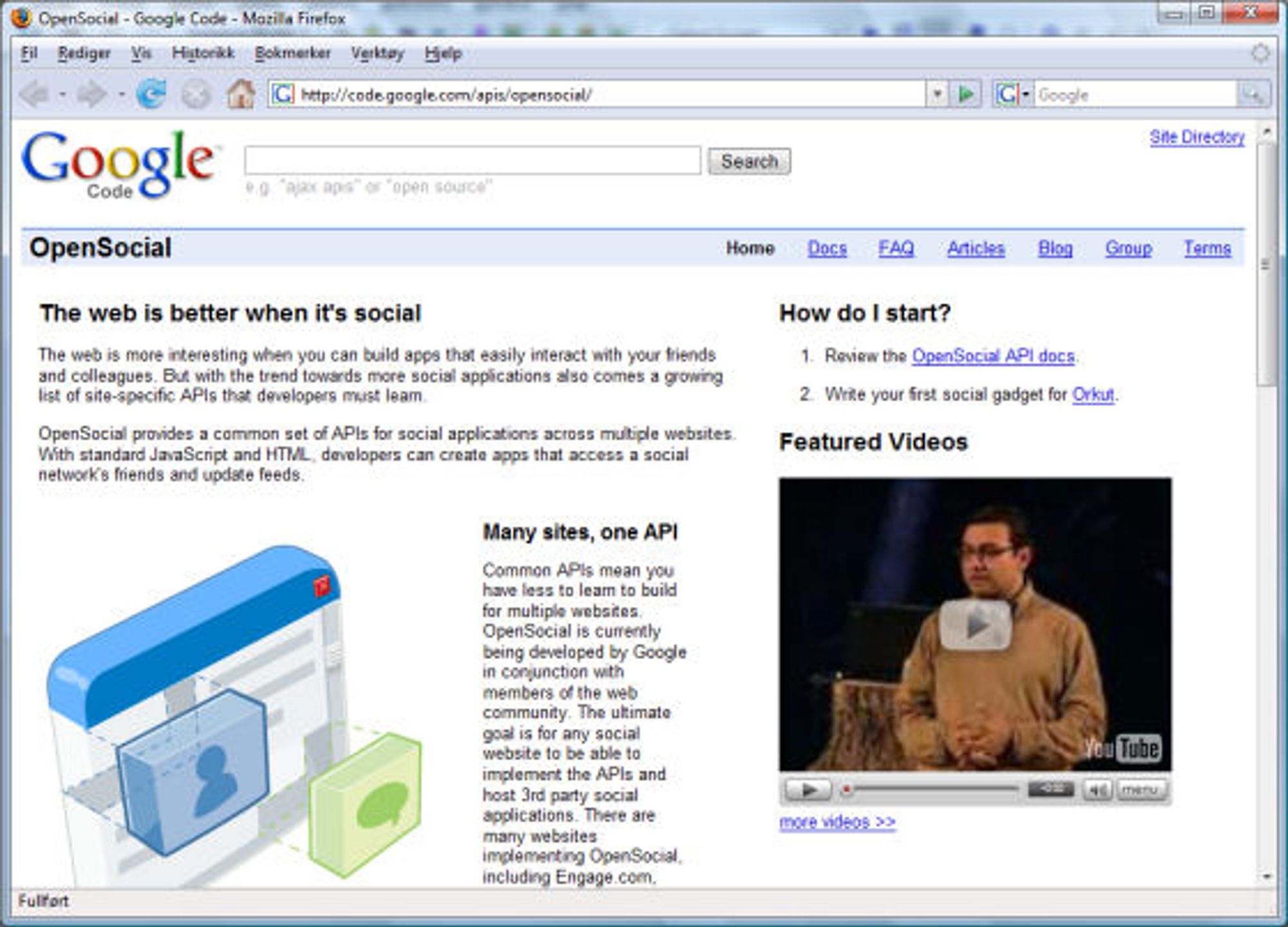Open the Articles link
1288x927 pixels.
[x=976, y=248]
